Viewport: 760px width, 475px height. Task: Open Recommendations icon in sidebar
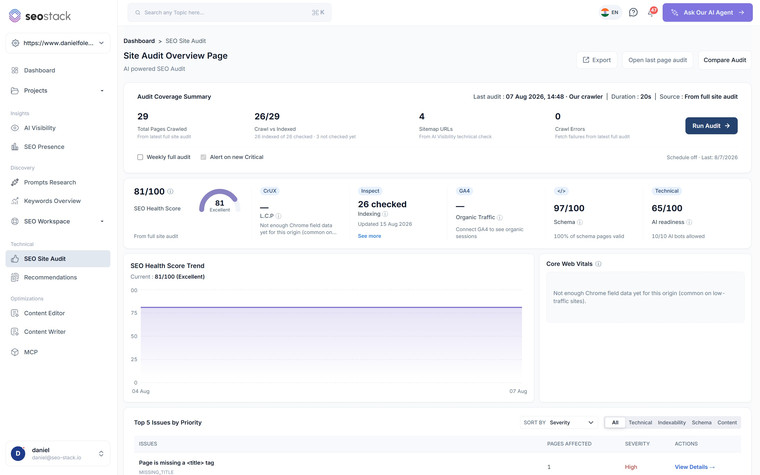[15, 277]
